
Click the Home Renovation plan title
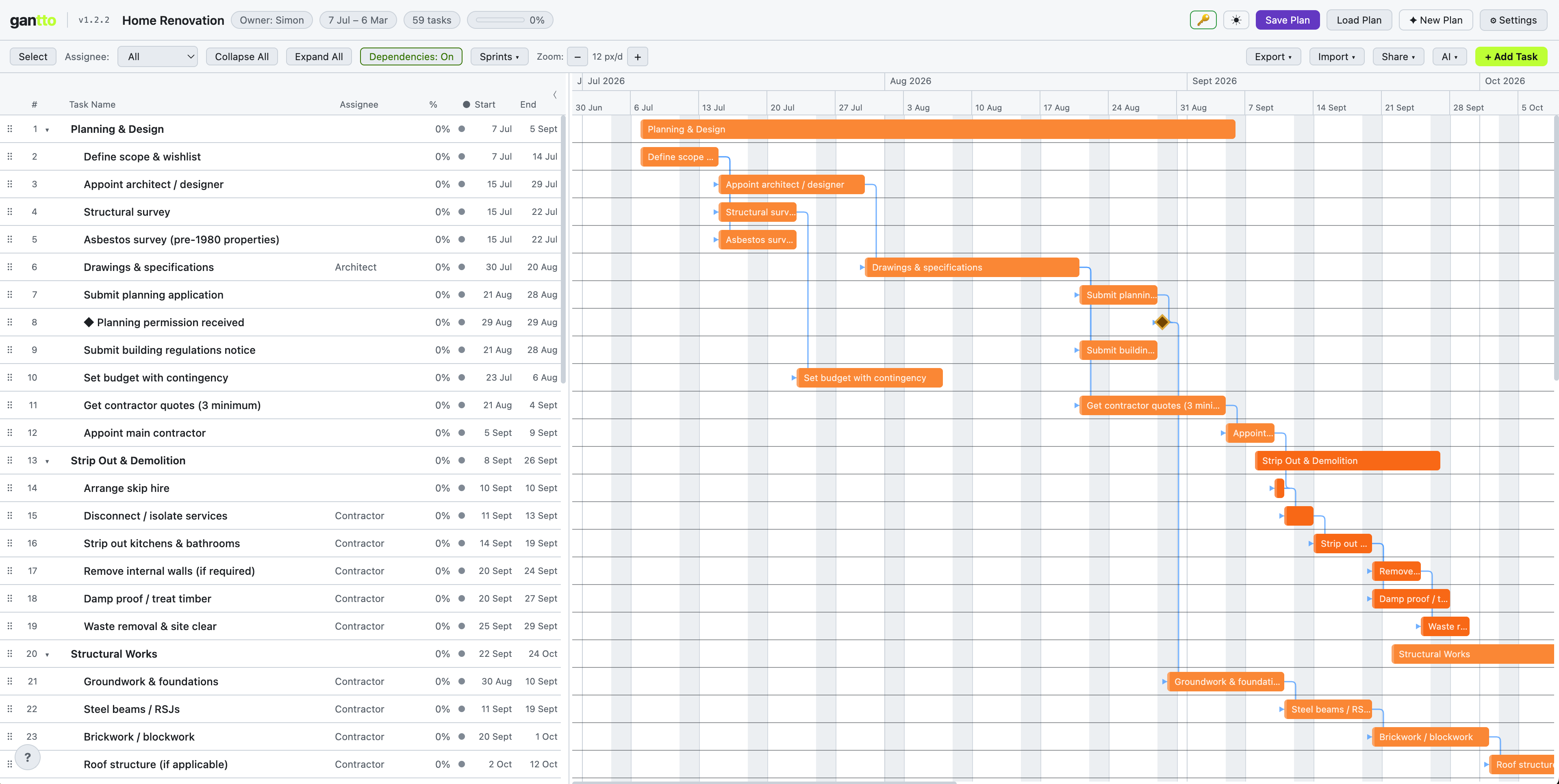point(173,20)
